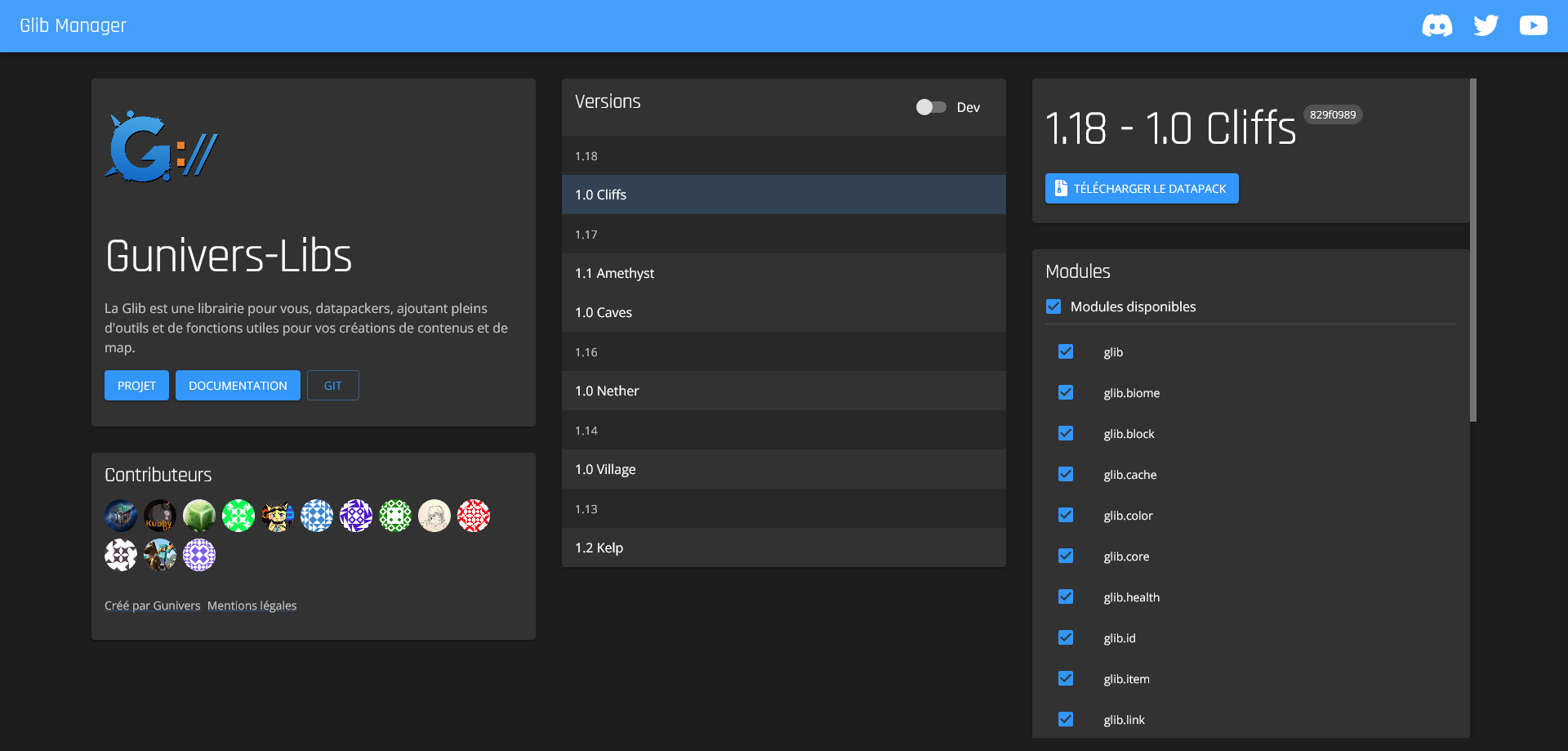Image resolution: width=1568 pixels, height=751 pixels.
Task: Click the Glib Manager title
Action: click(73, 25)
